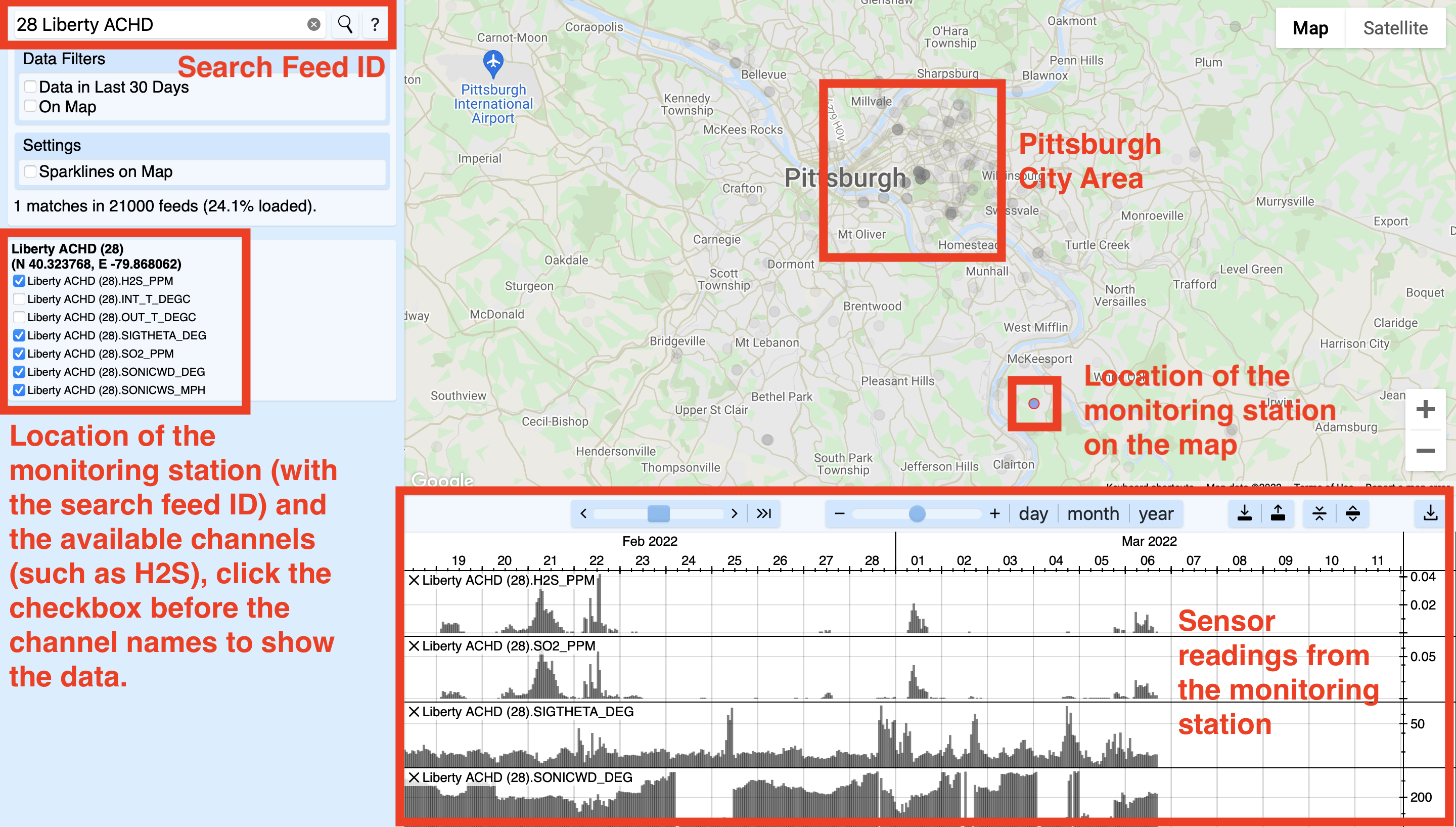Set time scale to day
This screenshot has width=1456, height=827.
point(1033,513)
